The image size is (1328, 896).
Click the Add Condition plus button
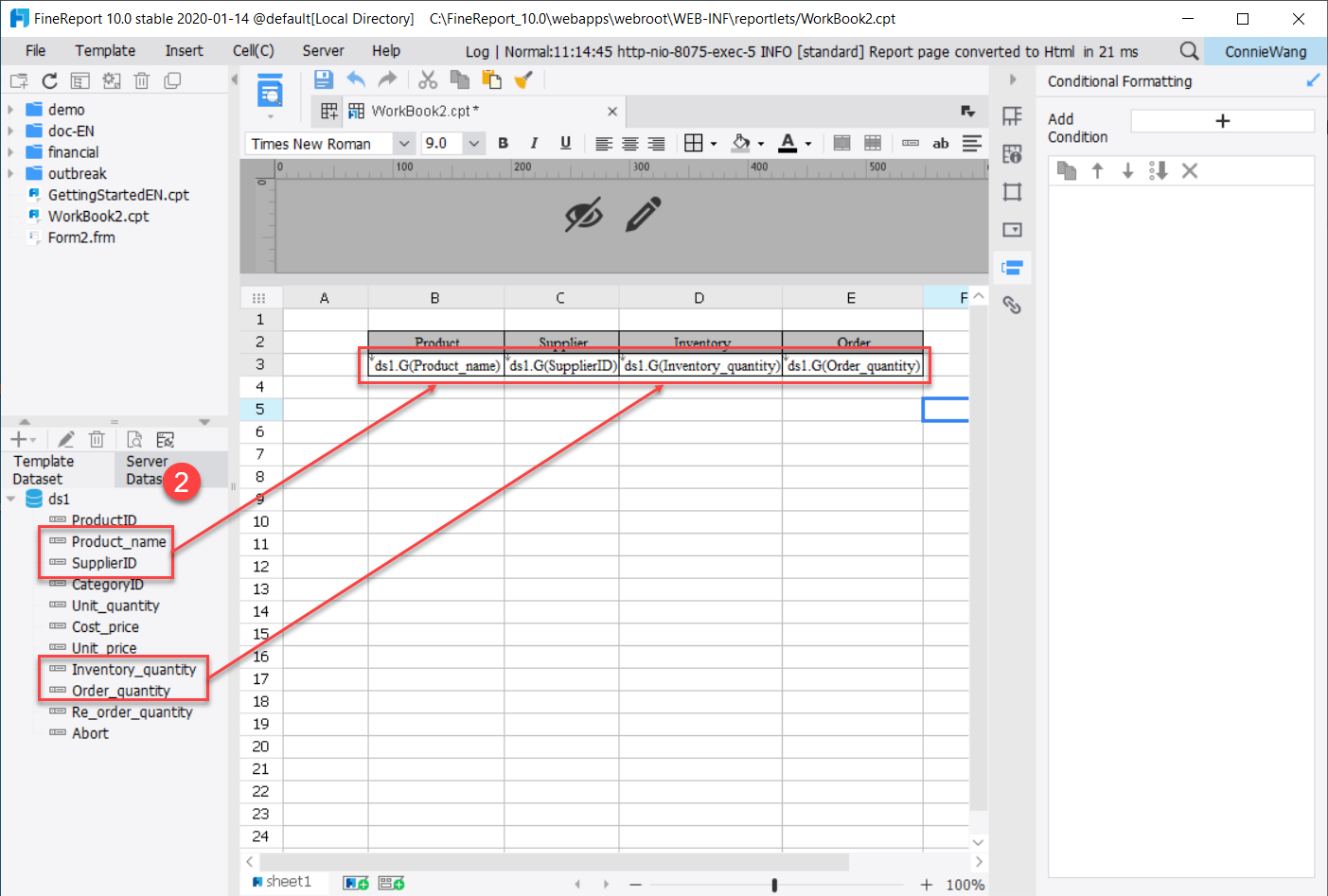point(1222,120)
